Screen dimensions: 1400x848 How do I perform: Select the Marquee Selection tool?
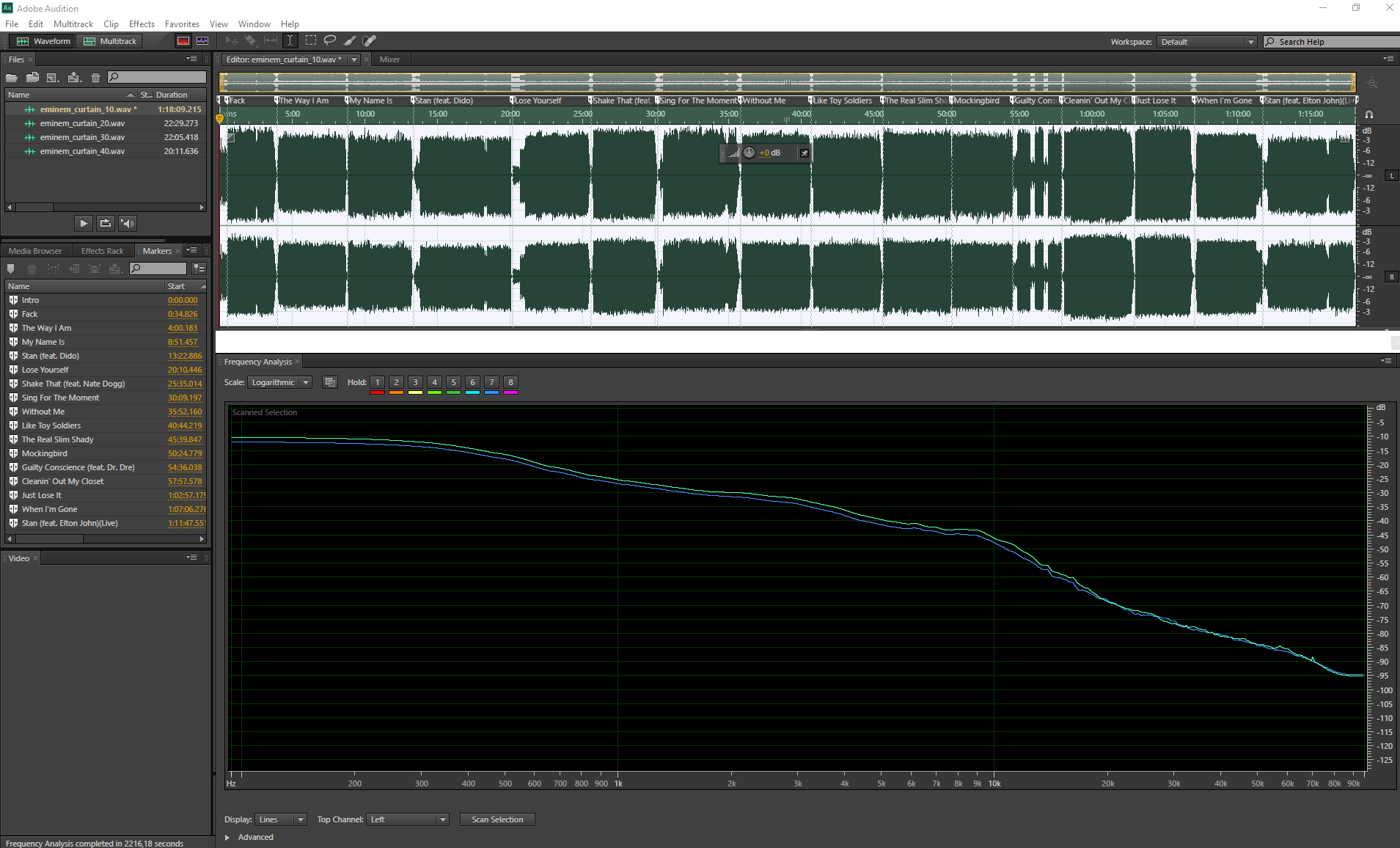pyautogui.click(x=311, y=41)
